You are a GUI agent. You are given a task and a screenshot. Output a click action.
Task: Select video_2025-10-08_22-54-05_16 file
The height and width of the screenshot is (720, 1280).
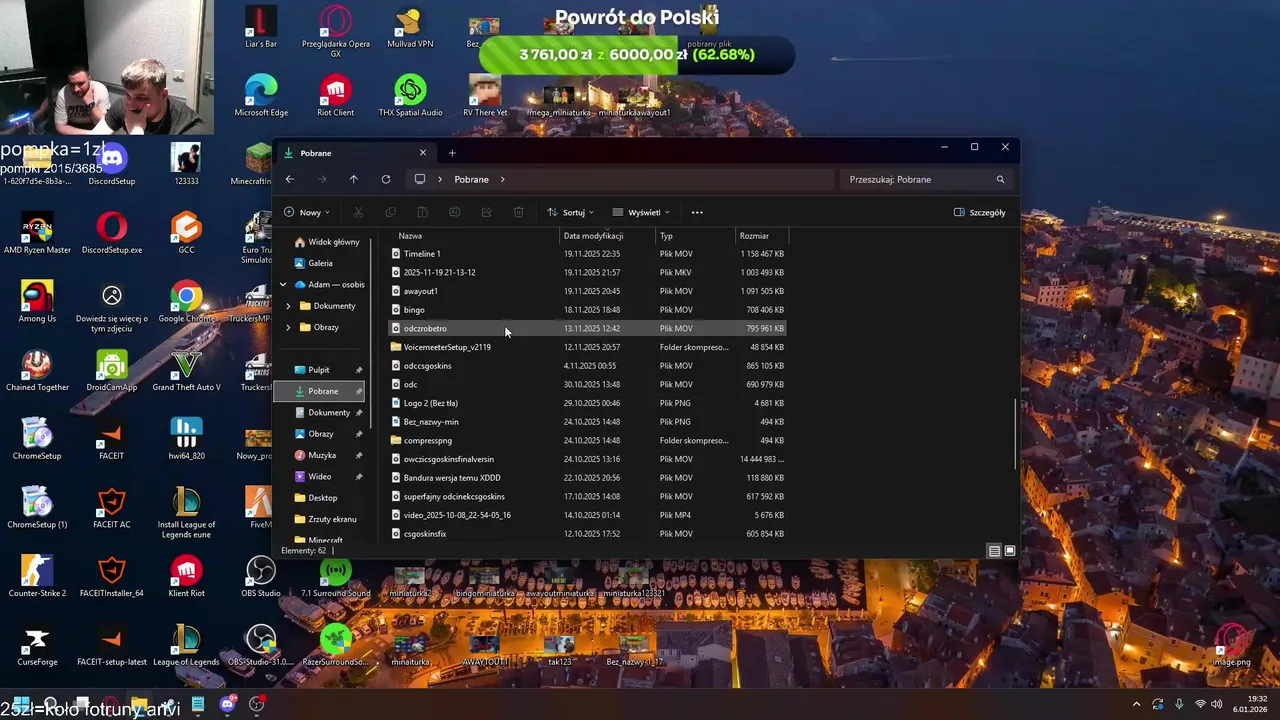pyautogui.click(x=588, y=515)
